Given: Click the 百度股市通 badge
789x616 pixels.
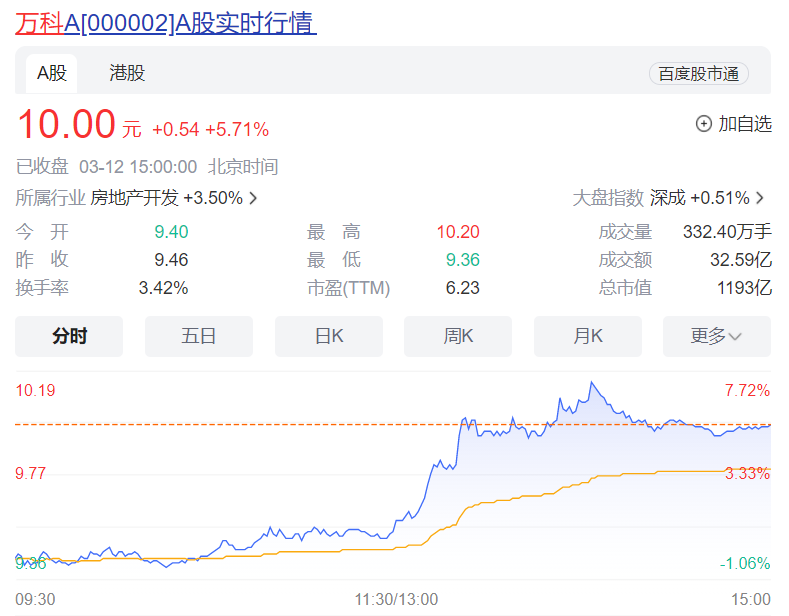Looking at the screenshot, I should (698, 74).
